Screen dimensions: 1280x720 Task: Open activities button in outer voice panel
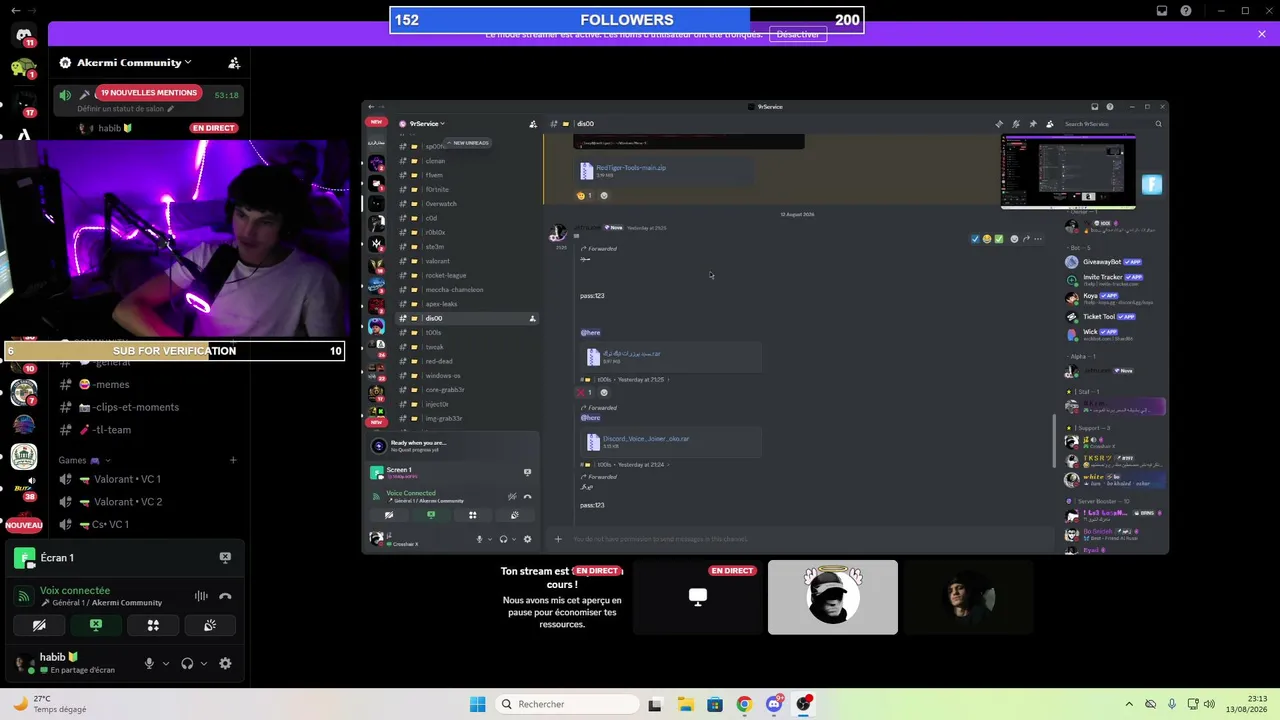(x=153, y=625)
